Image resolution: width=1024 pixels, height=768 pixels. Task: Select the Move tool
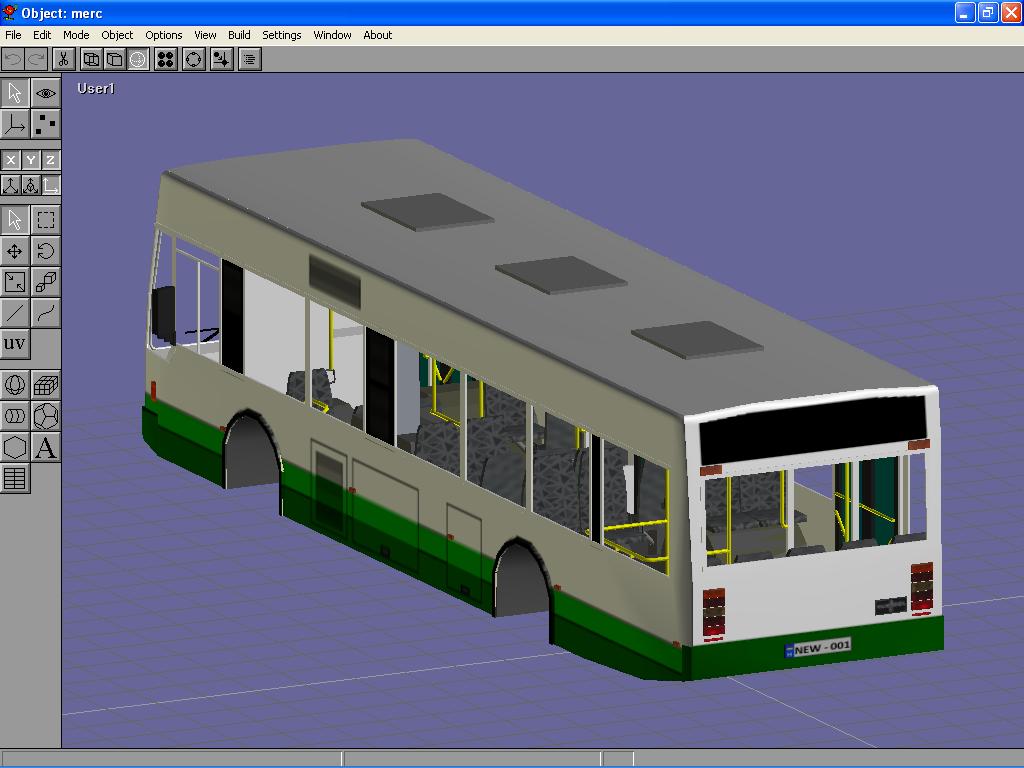tap(14, 251)
